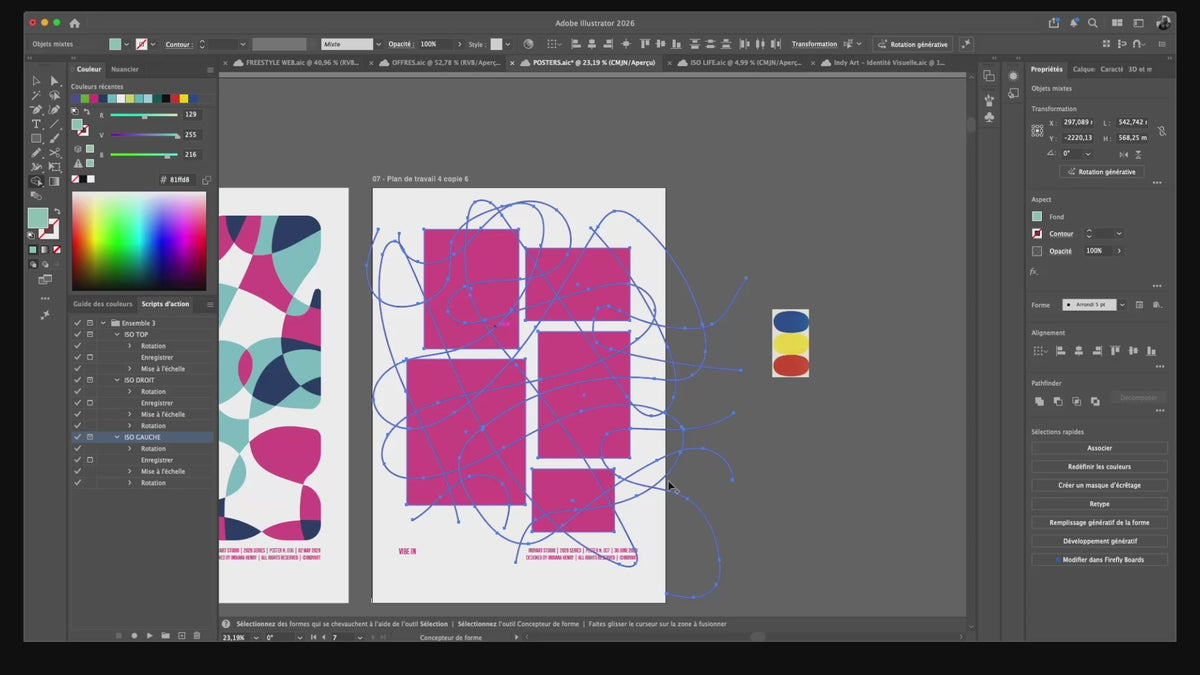Toggle dialog box for ISO DROIT action
The image size is (1200, 675).
point(90,380)
